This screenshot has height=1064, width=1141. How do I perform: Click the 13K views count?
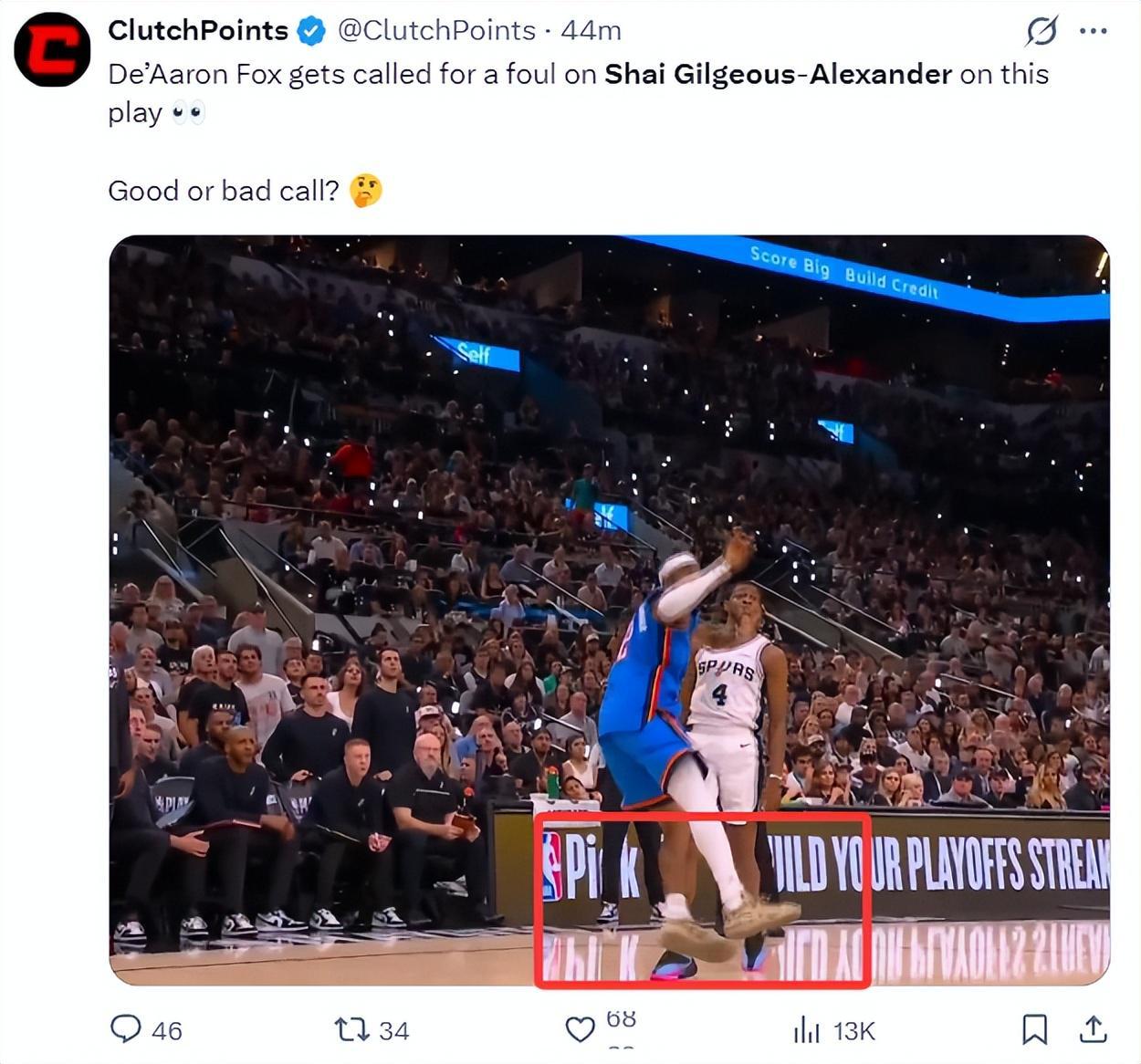(854, 1031)
